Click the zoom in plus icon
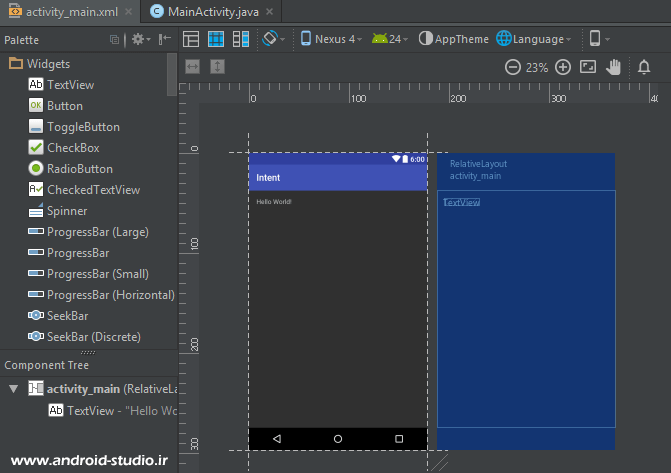 click(563, 67)
